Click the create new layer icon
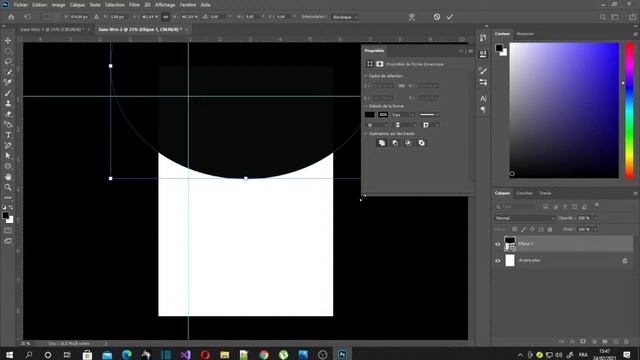Viewport: 640px width, 360px height. (616, 341)
